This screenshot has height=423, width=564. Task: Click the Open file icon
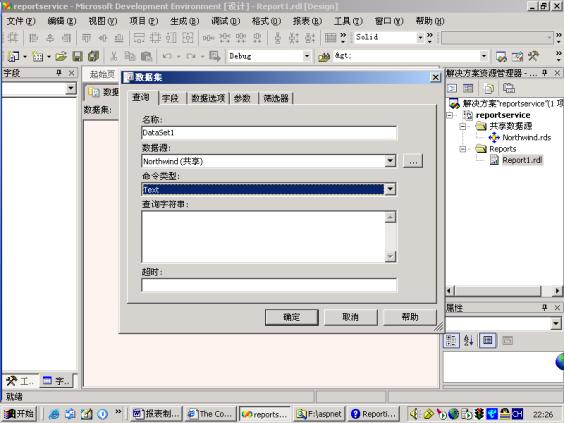tap(61, 56)
